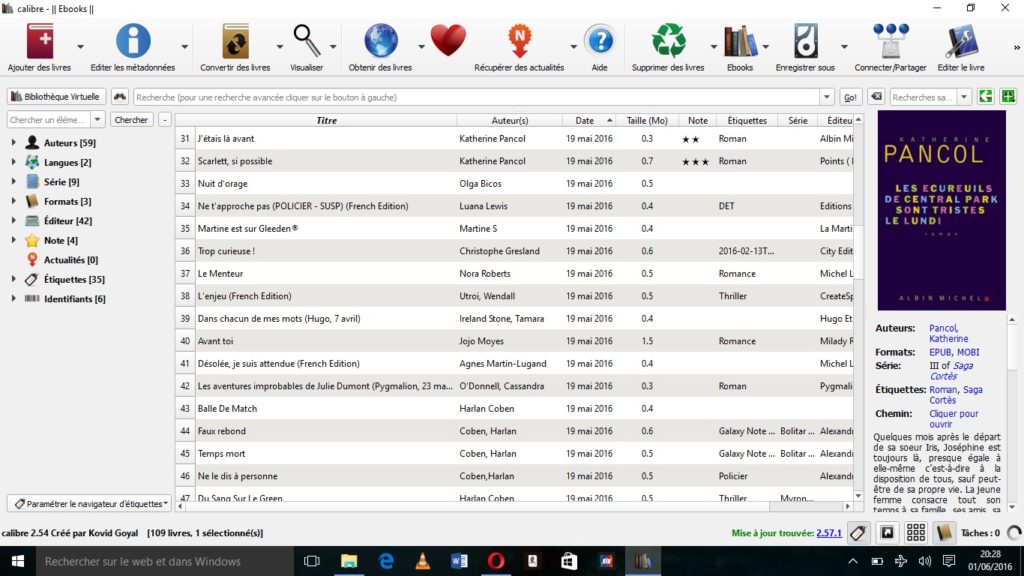Click the Supprimer des livres recycle icon

click(x=668, y=42)
